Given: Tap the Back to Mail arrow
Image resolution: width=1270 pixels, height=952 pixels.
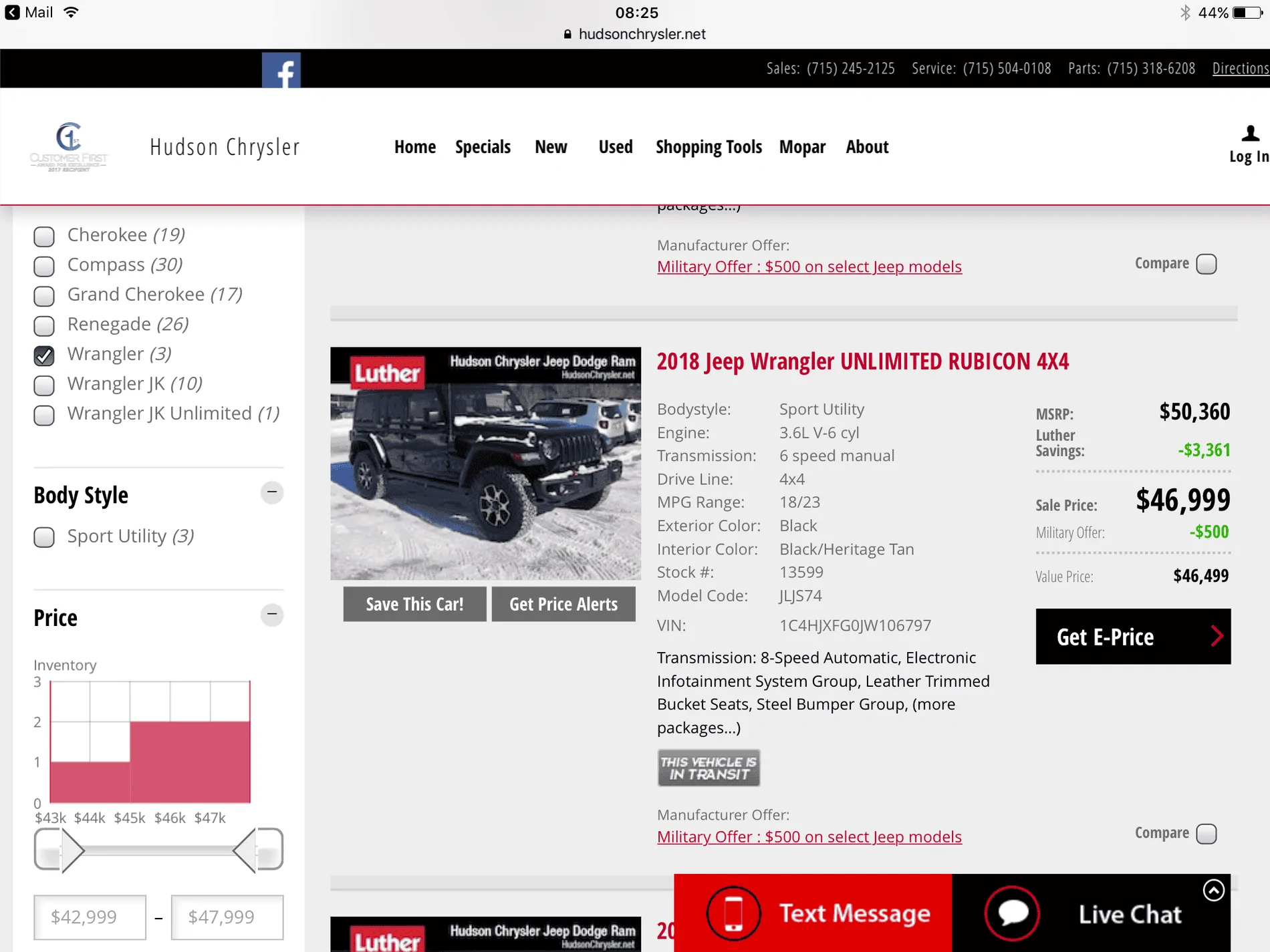Looking at the screenshot, I should pyautogui.click(x=12, y=12).
